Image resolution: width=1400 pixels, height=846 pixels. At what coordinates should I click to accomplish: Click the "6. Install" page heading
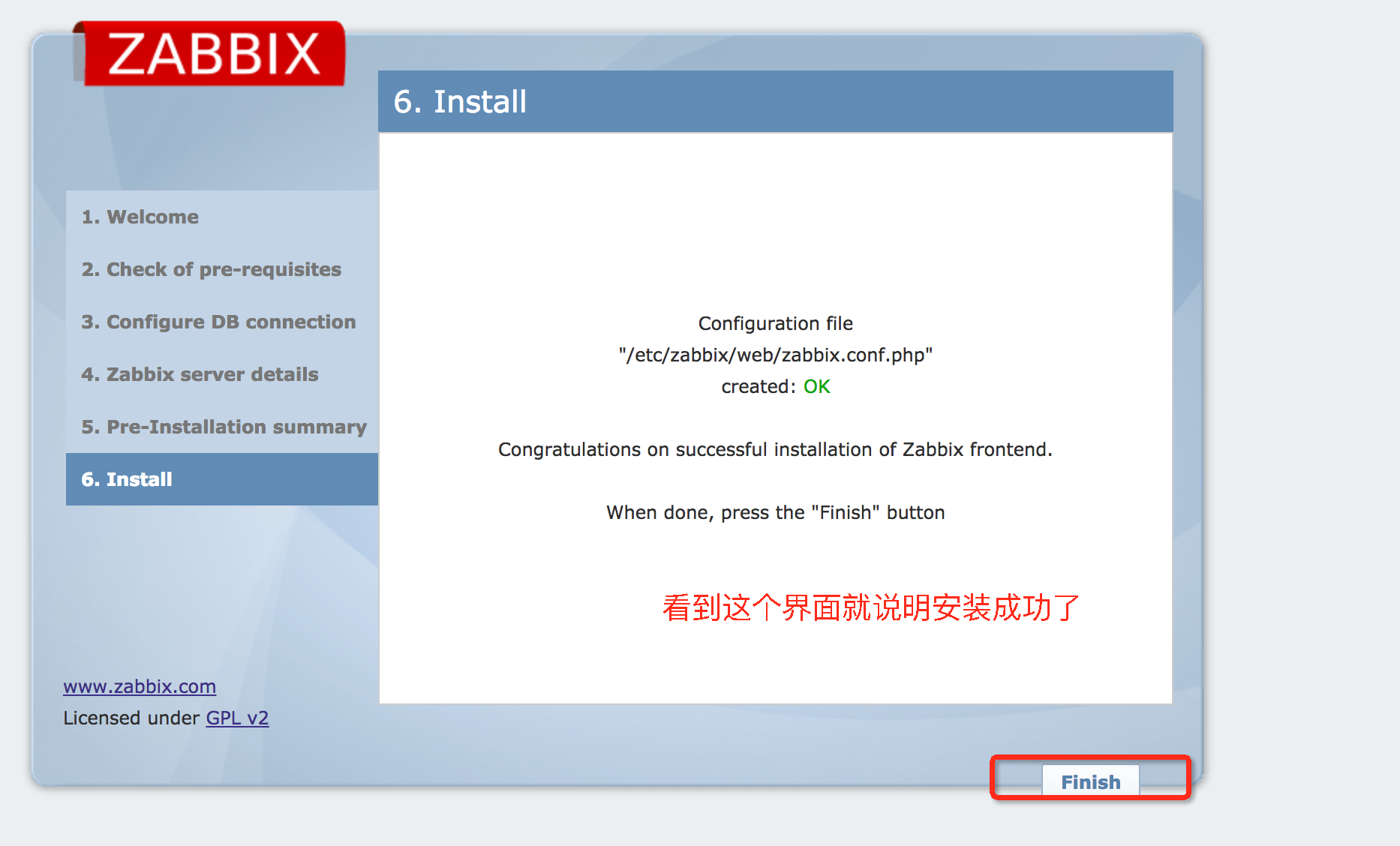[460, 101]
